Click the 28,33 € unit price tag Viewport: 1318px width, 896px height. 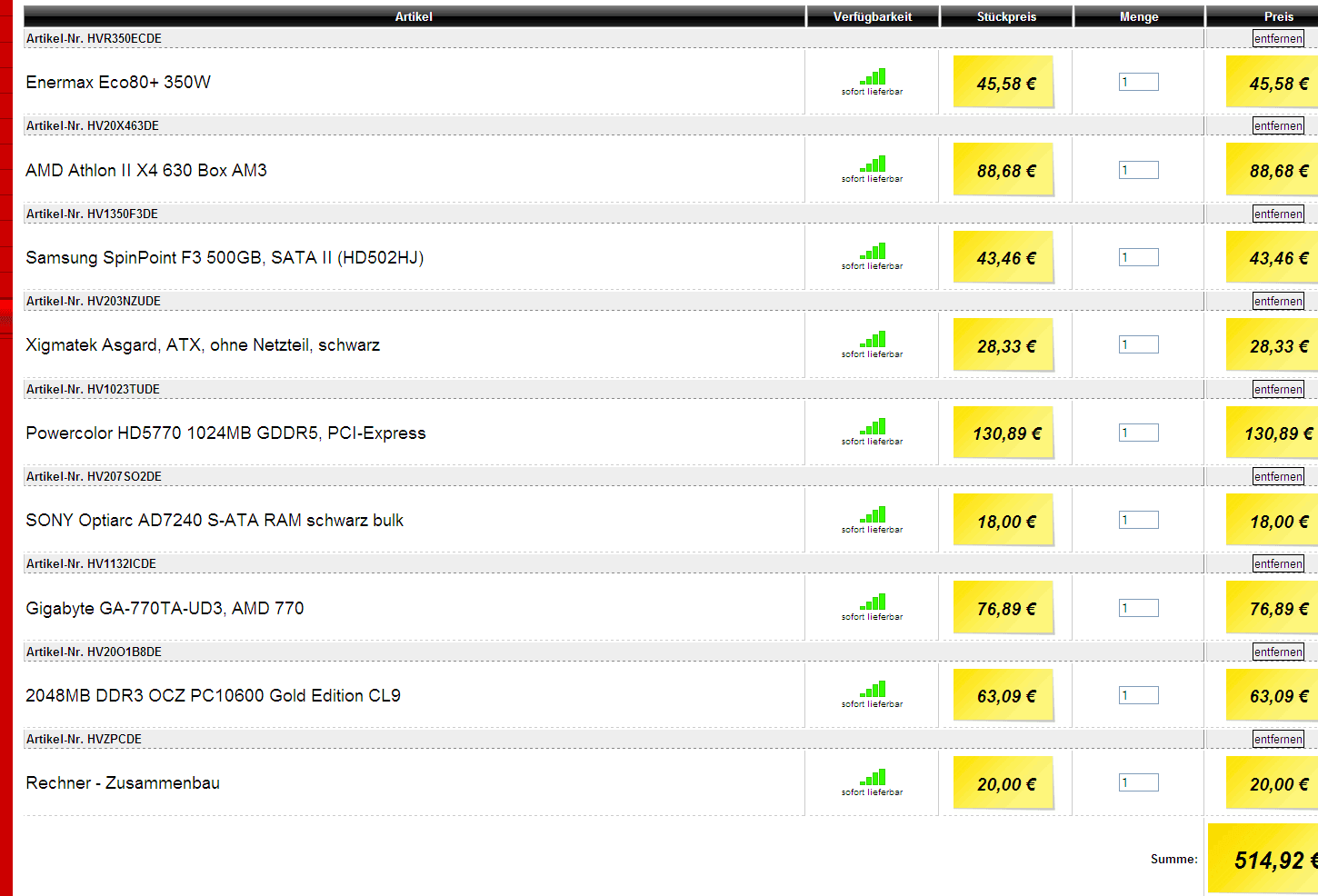[1004, 346]
